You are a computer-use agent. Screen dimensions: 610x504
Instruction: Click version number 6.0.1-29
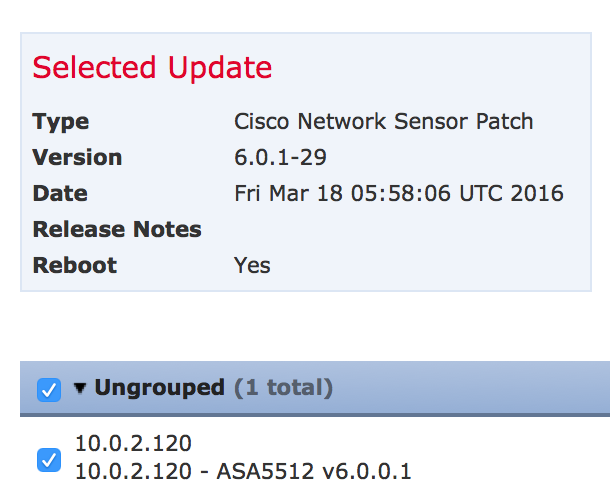click(280, 158)
